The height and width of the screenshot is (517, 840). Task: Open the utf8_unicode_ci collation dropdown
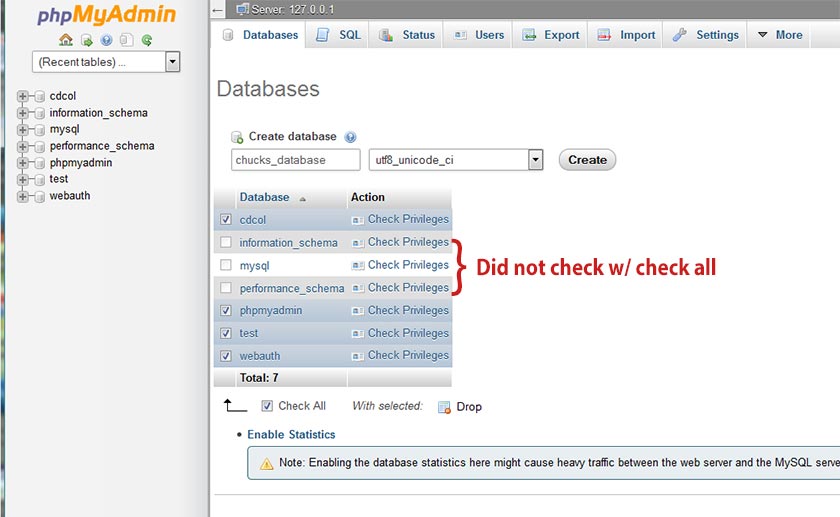pos(536,160)
